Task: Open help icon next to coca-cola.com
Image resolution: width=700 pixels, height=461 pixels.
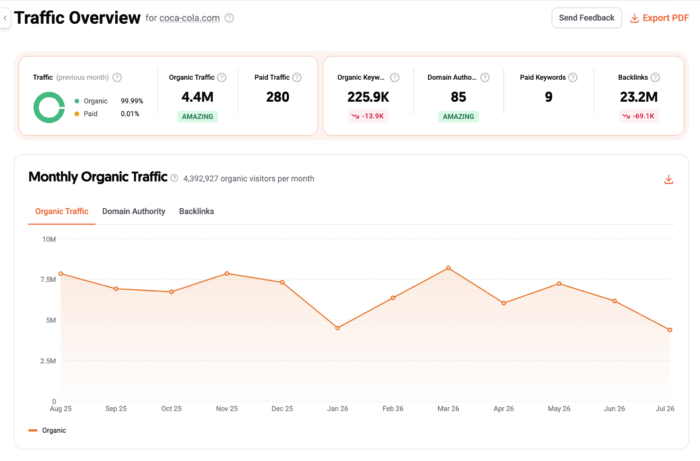Action: point(229,18)
